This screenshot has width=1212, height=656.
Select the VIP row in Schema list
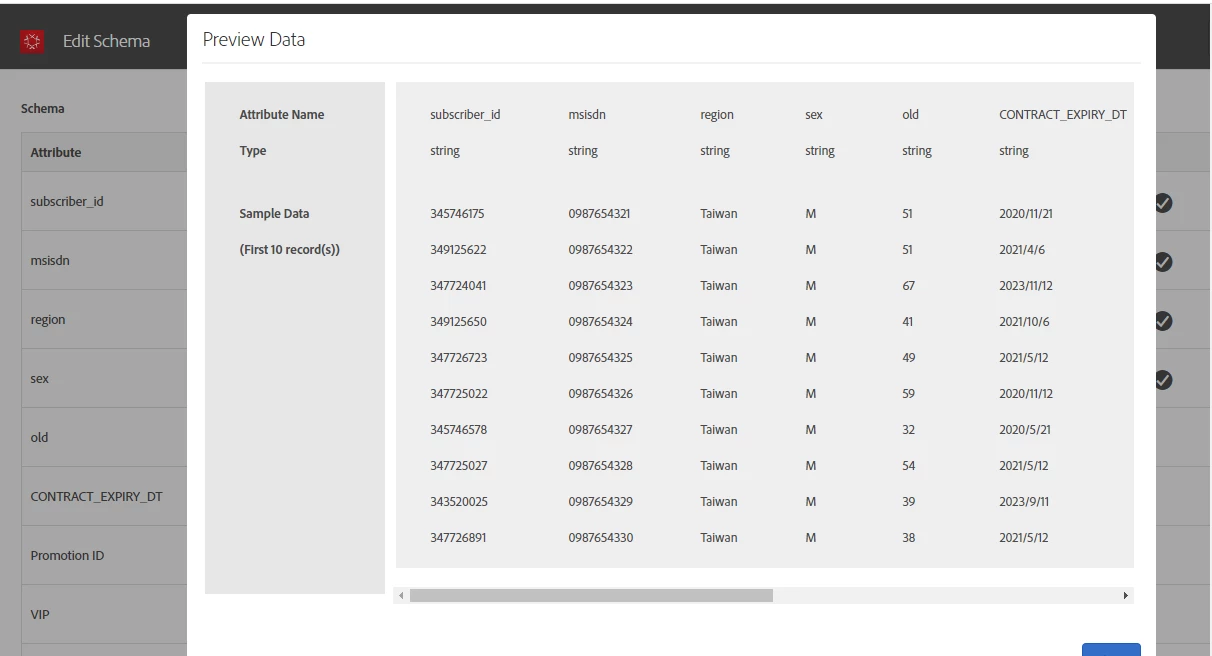coord(104,614)
